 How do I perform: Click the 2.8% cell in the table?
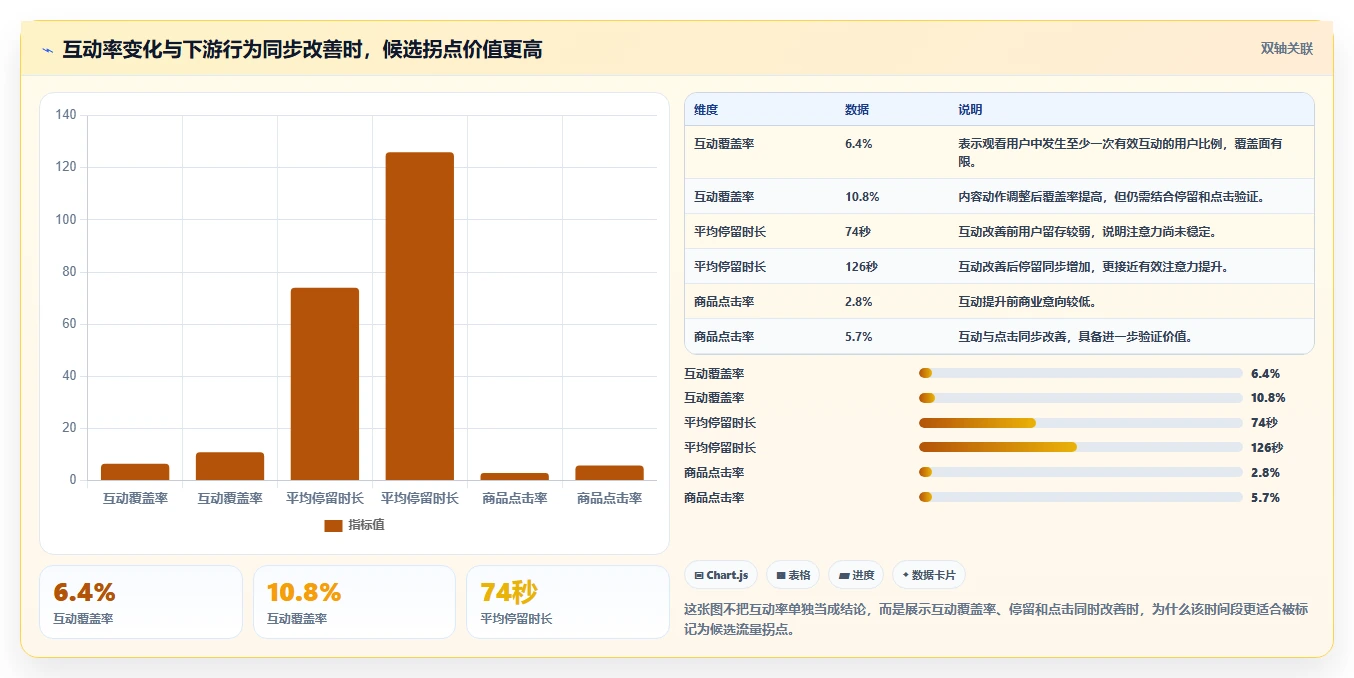pyautogui.click(x=859, y=302)
